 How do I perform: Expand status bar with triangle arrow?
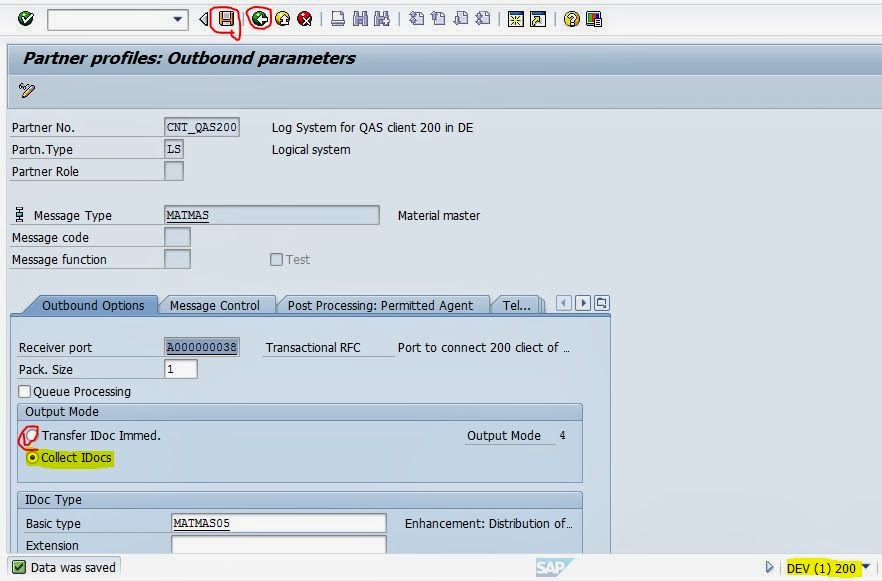770,567
